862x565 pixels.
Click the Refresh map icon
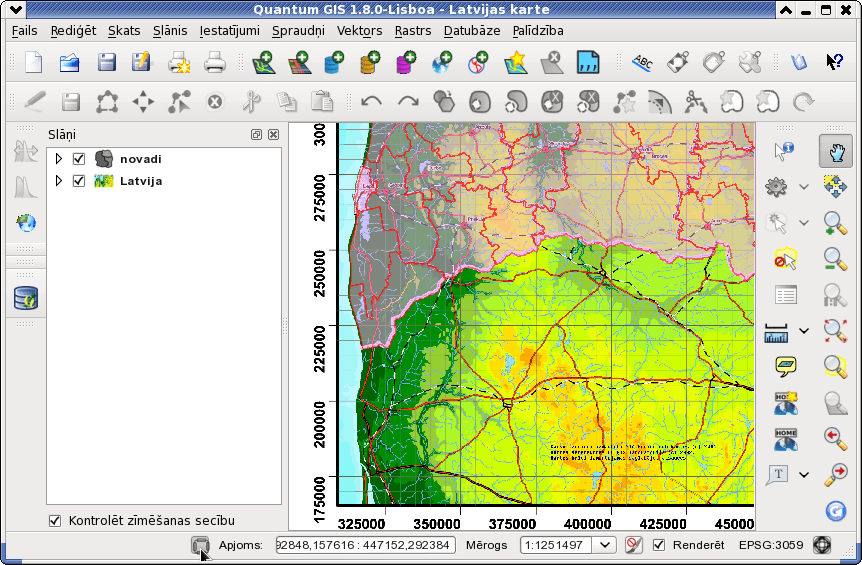point(835,511)
